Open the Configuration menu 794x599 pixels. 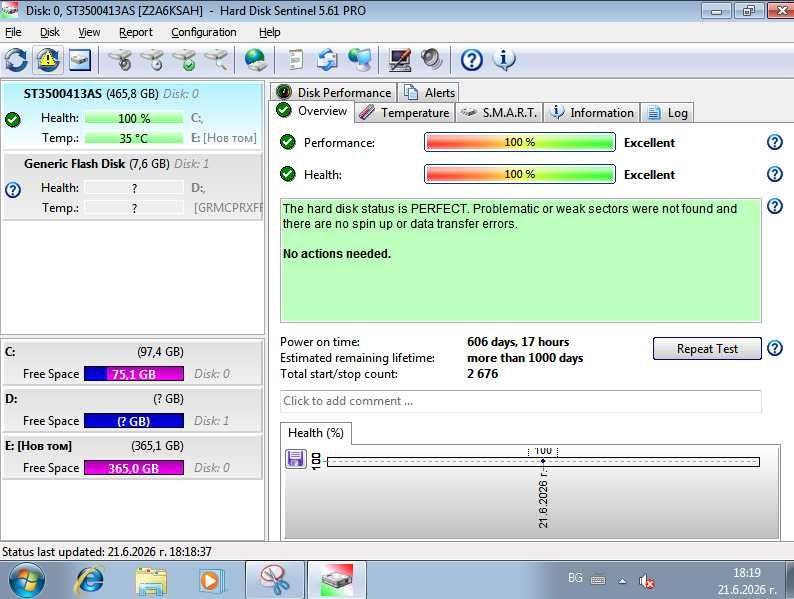pos(204,32)
